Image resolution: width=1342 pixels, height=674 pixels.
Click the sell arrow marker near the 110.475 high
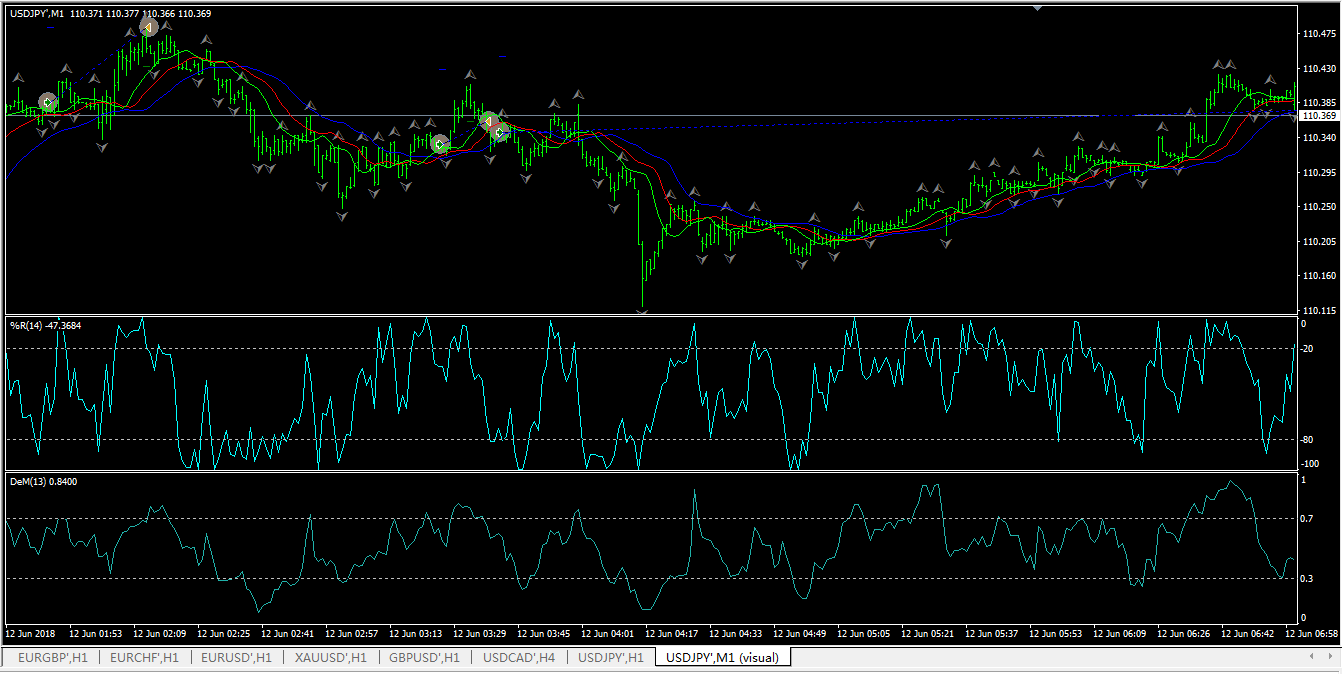click(x=148, y=27)
